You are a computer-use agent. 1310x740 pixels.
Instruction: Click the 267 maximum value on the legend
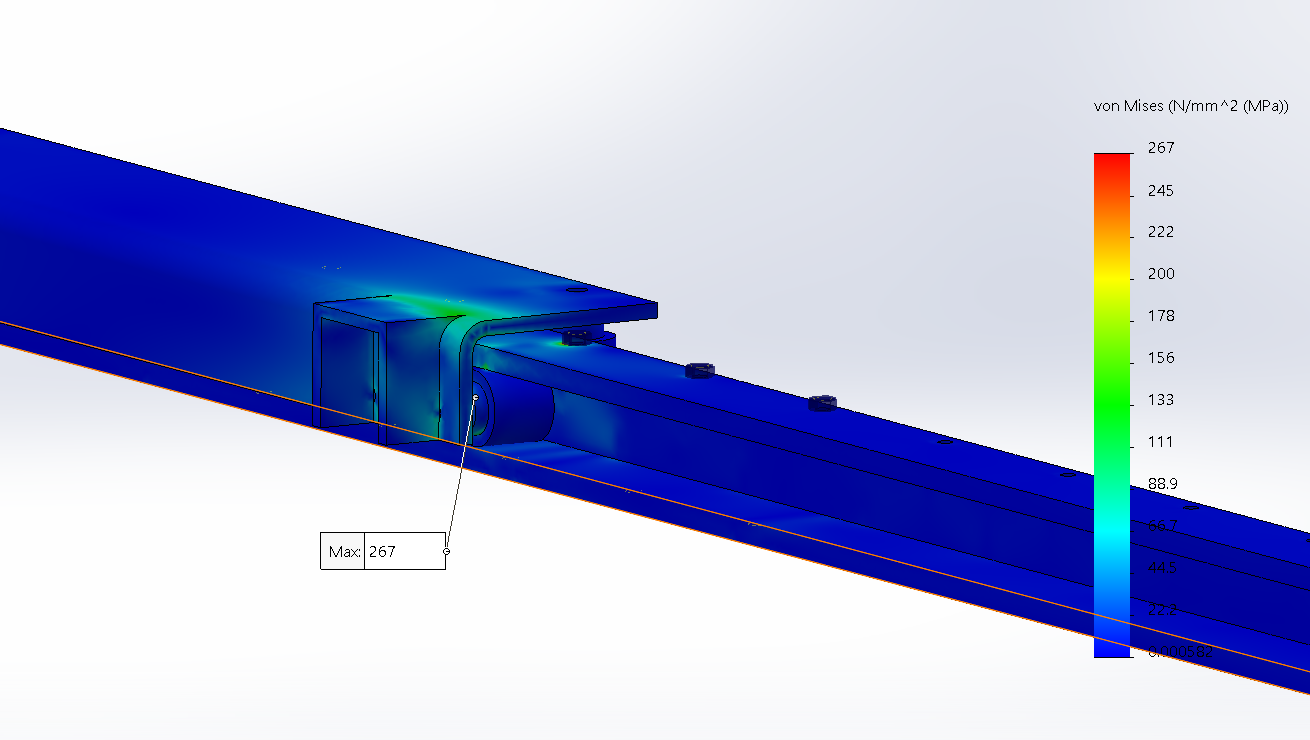pyautogui.click(x=1161, y=148)
